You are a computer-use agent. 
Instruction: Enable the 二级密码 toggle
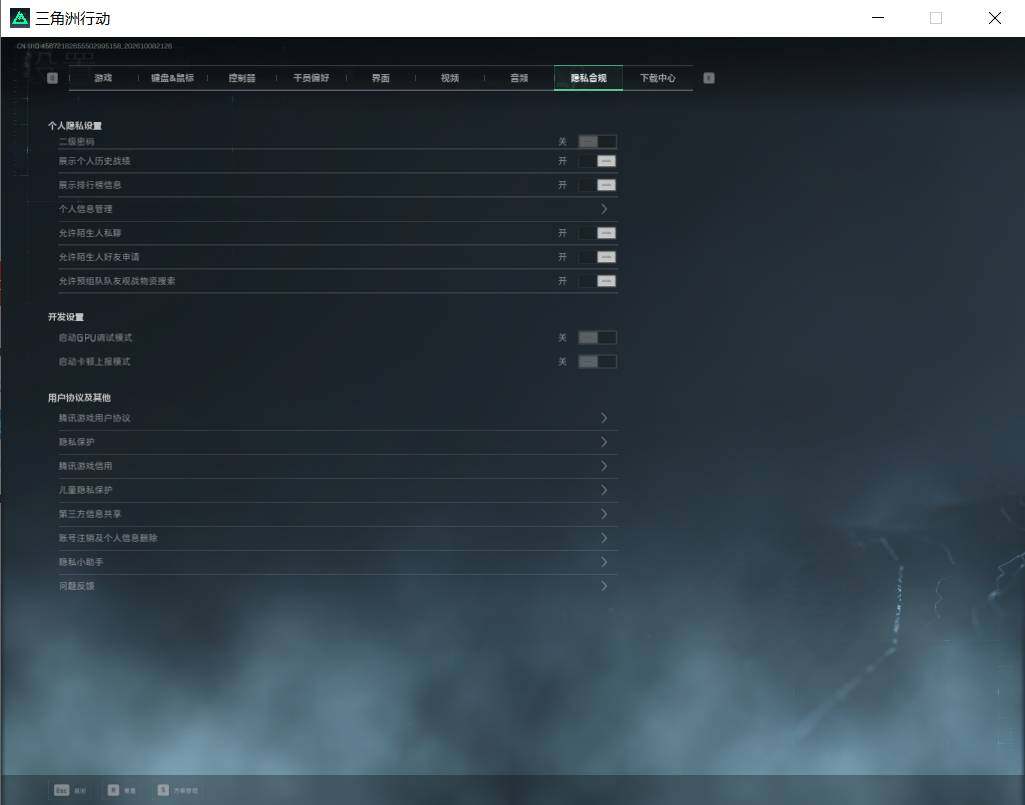coord(597,141)
